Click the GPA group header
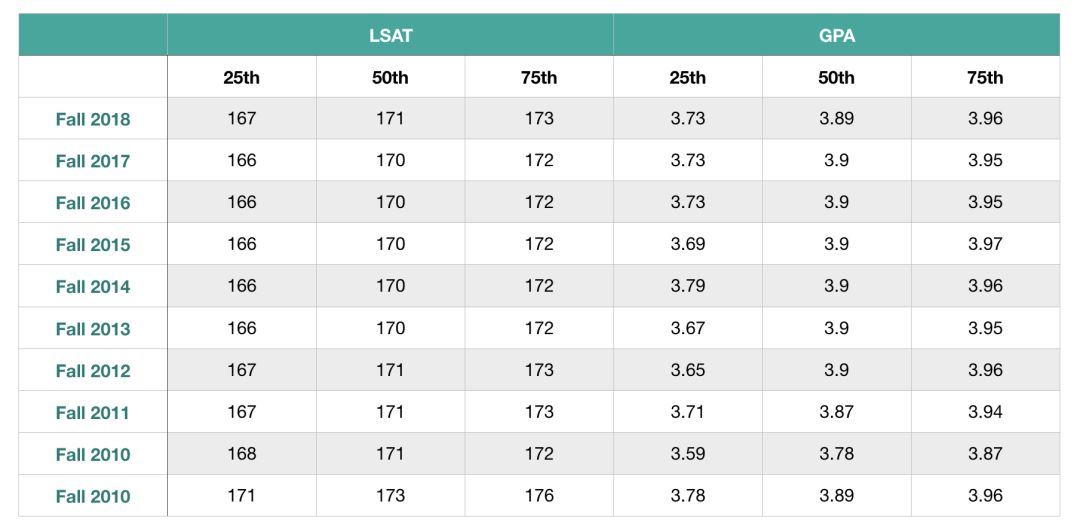Image resolution: width=1080 pixels, height=532 pixels. point(836,36)
